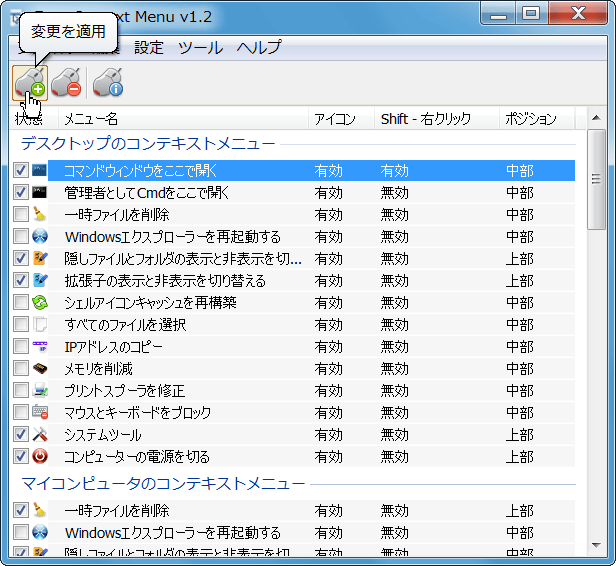This screenshot has width=616, height=566.
Task: Click tools icon of システムツール
Action: (x=40, y=434)
